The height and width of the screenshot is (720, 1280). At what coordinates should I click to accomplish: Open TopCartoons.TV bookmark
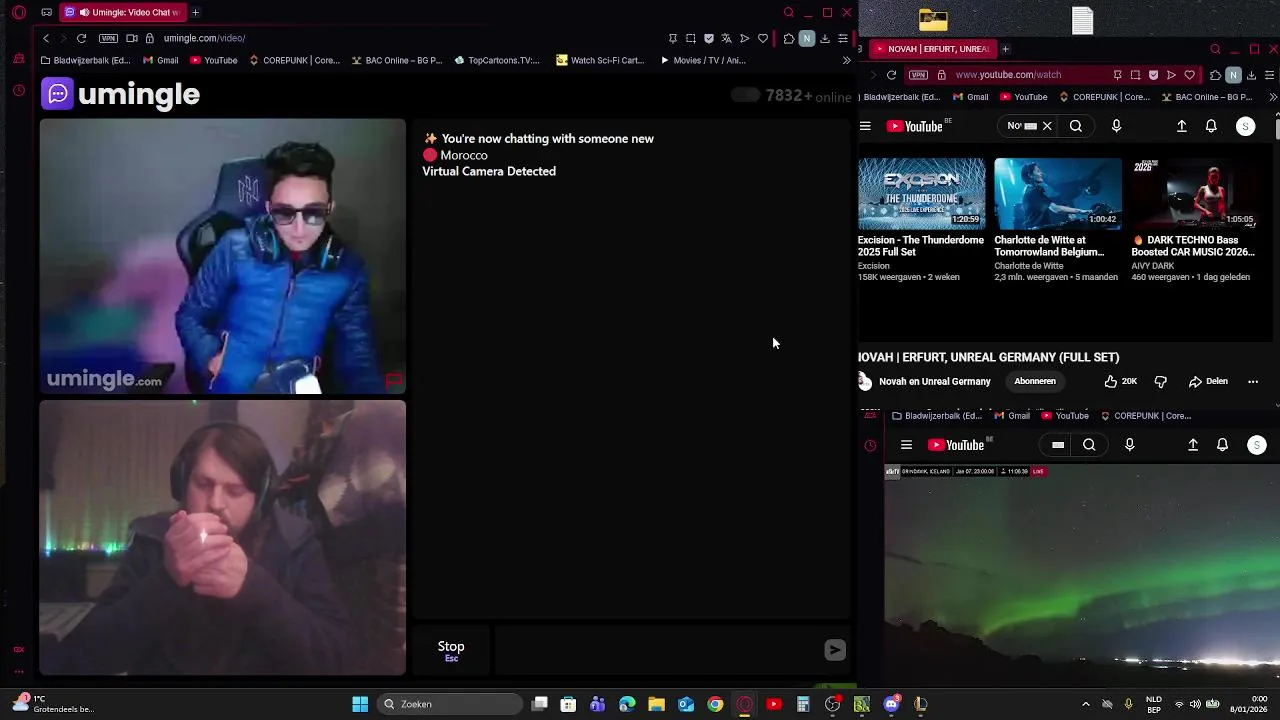[x=497, y=60]
